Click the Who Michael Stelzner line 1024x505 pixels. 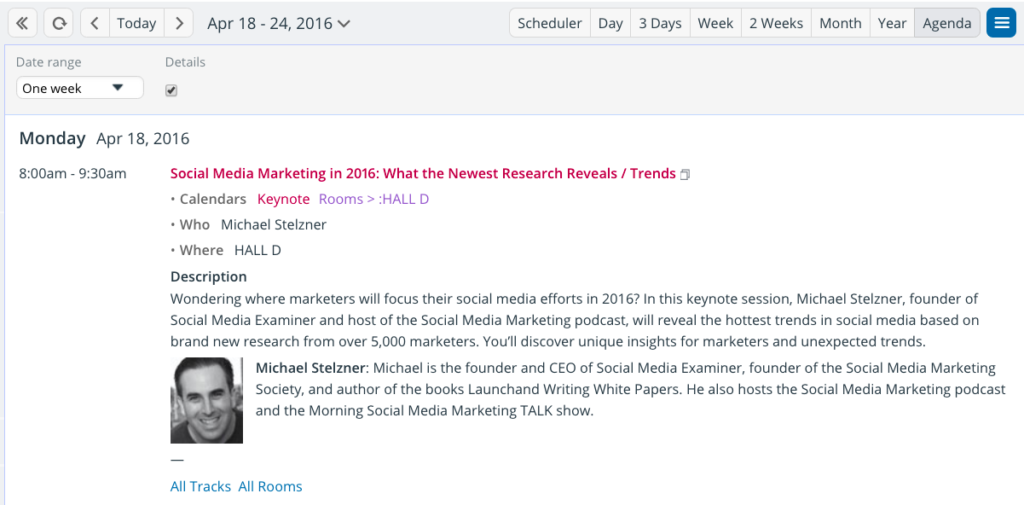248,225
